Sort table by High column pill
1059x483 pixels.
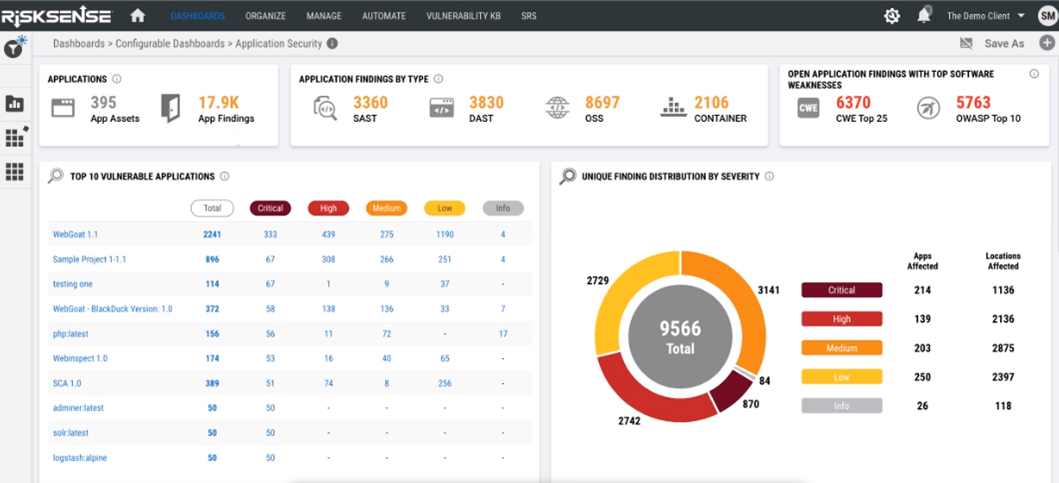328,208
